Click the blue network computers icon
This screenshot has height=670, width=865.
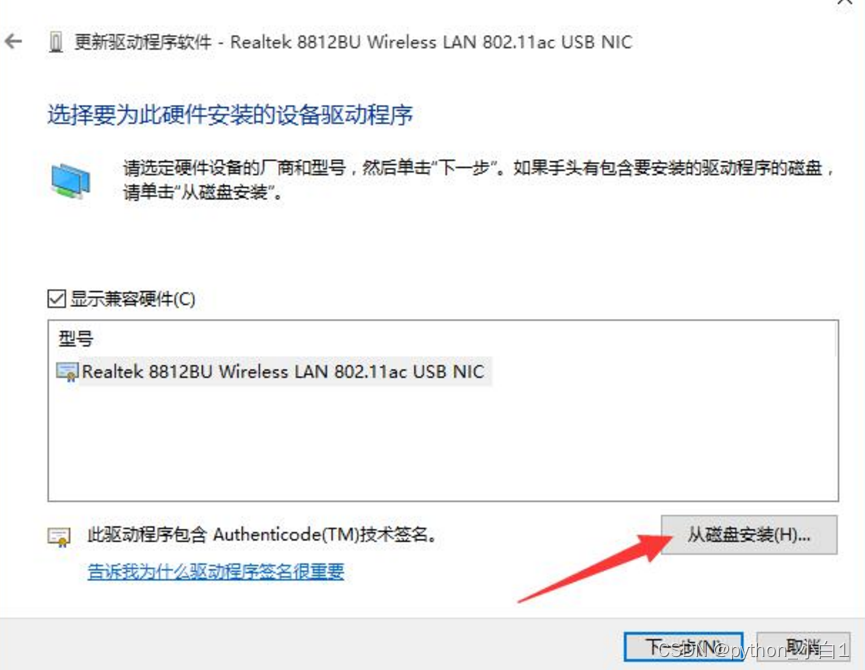point(71,180)
